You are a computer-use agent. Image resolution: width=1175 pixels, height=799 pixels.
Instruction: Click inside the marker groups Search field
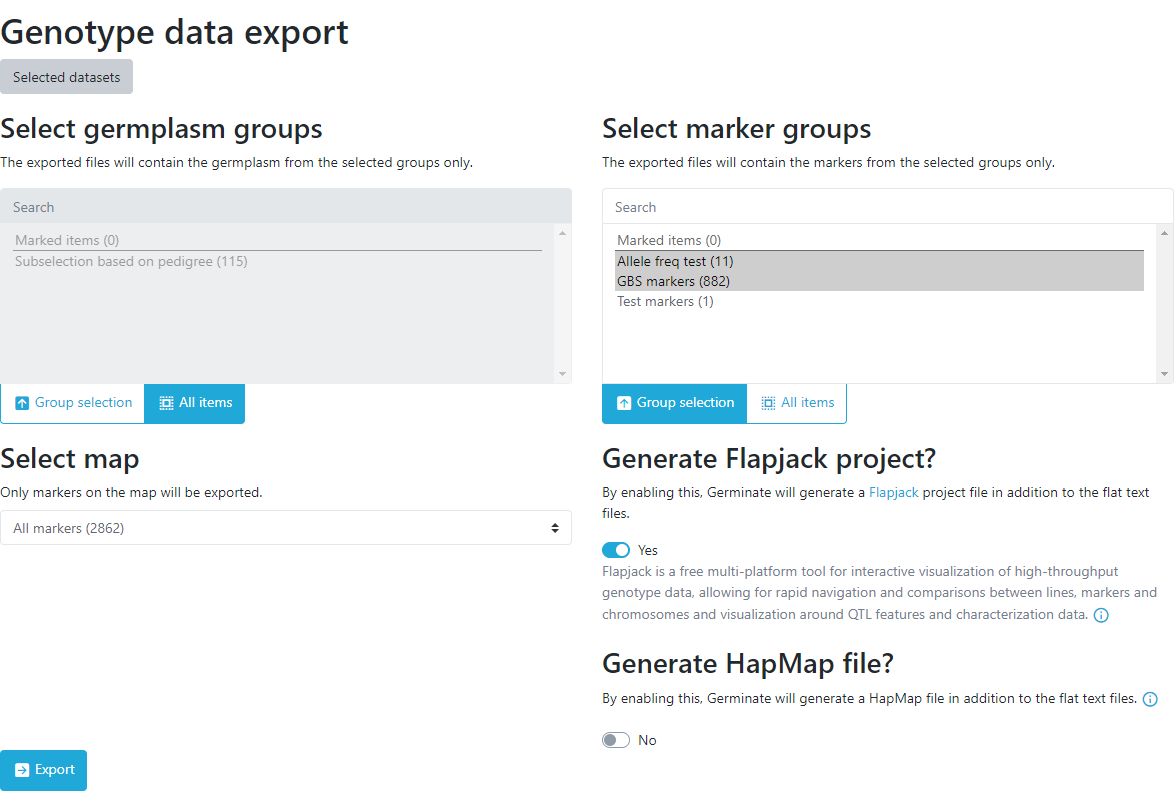click(886, 207)
